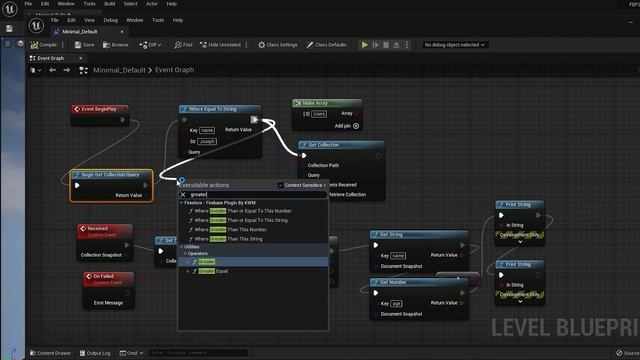Open the main window Build menu
Viewport: 640px width, 360px height.
coord(109,4)
